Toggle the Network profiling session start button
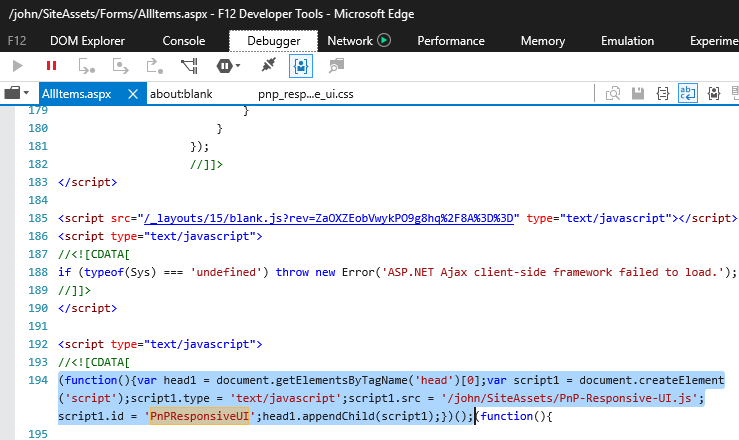This screenshot has height=440, width=739. [384, 41]
